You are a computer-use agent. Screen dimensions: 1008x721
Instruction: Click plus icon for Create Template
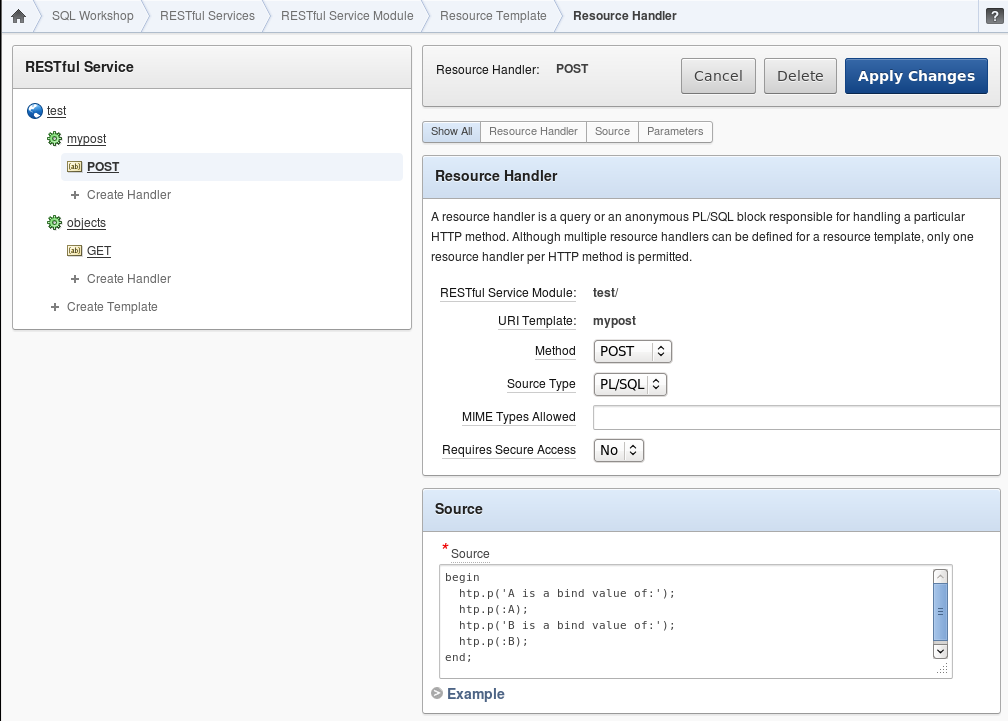tap(55, 307)
